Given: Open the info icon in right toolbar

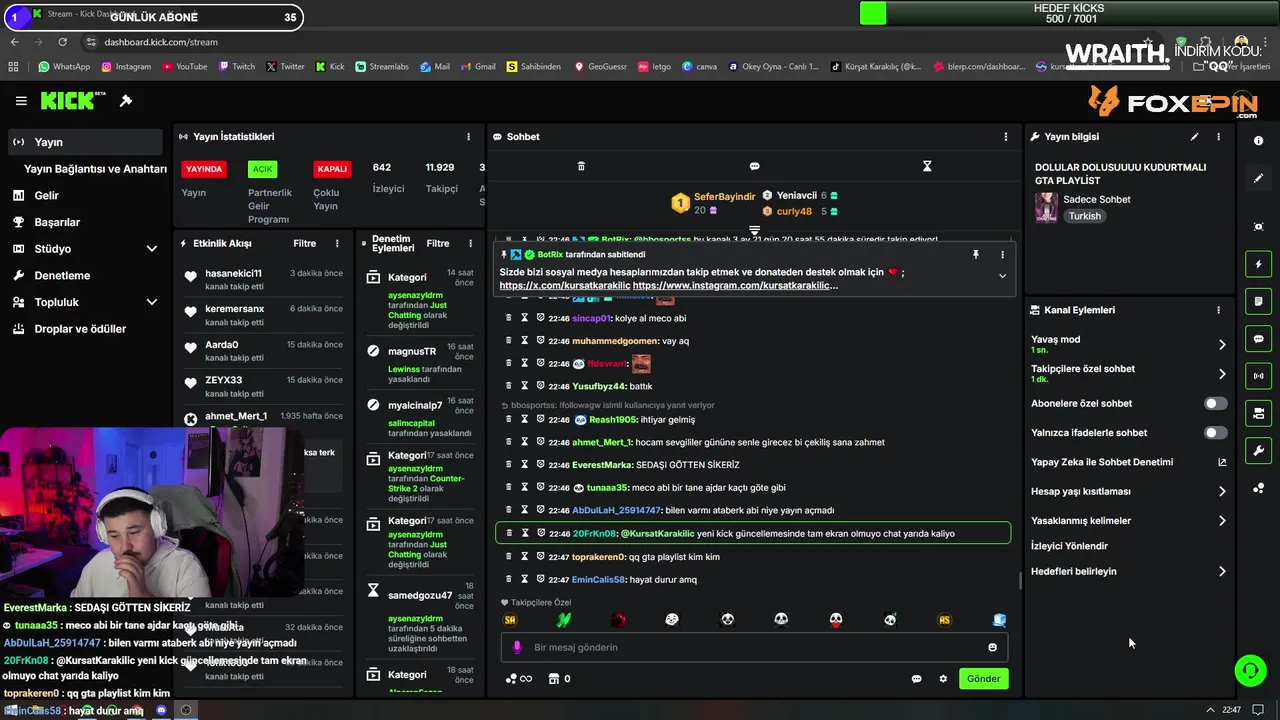Looking at the screenshot, I should (1258, 141).
